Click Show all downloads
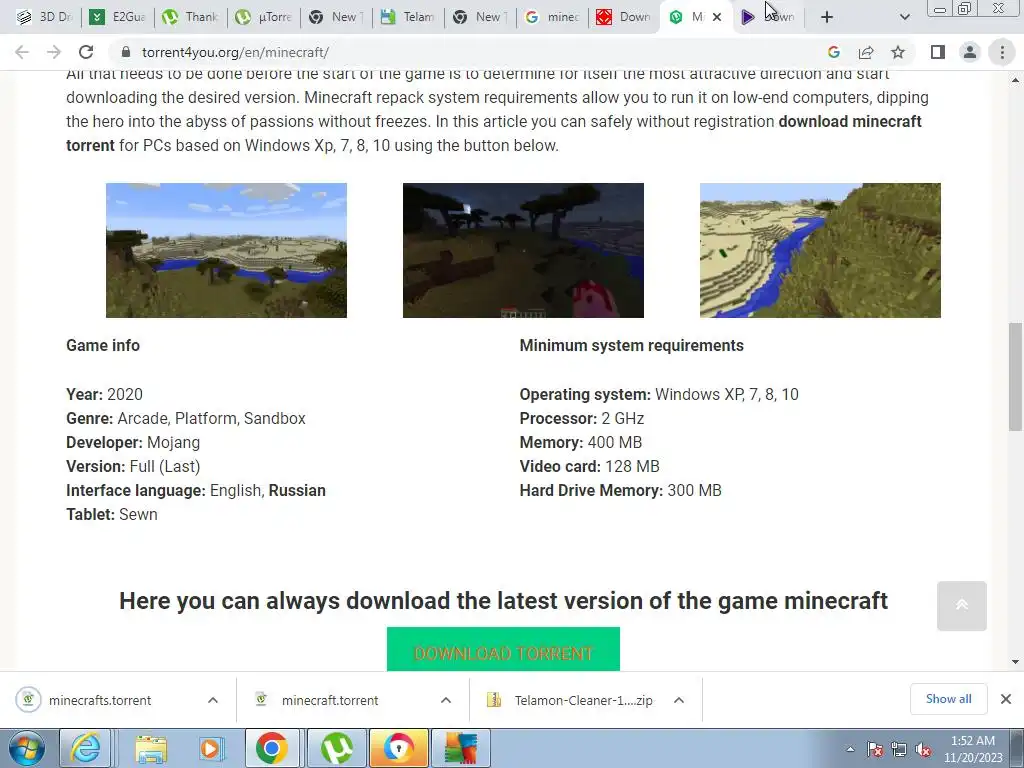Viewport: 1024px width, 768px height. click(x=948, y=699)
